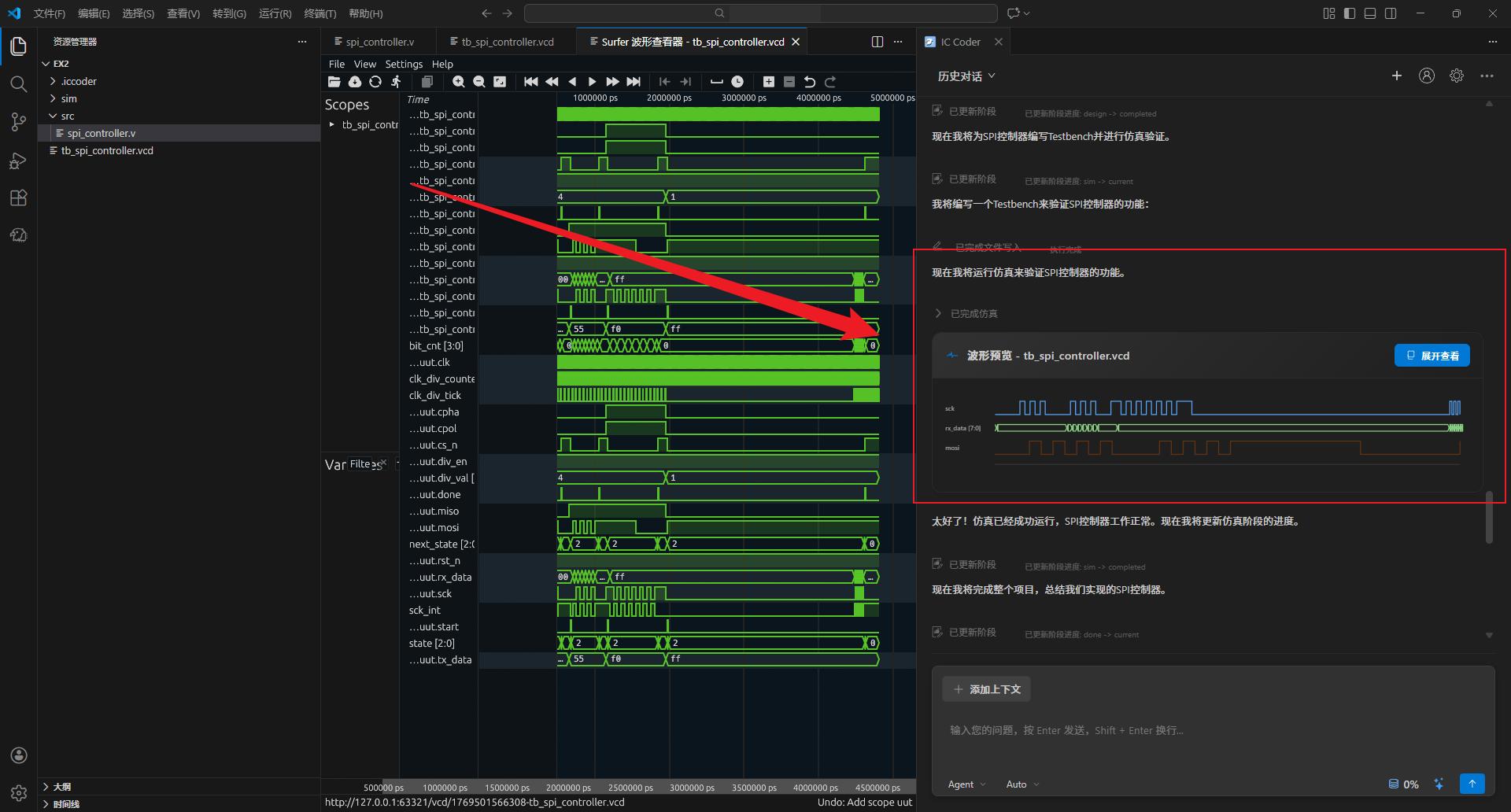This screenshot has height=812, width=1511.
Task: Click the zoom in magnifier in Surfer toolbar
Action: coord(459,82)
